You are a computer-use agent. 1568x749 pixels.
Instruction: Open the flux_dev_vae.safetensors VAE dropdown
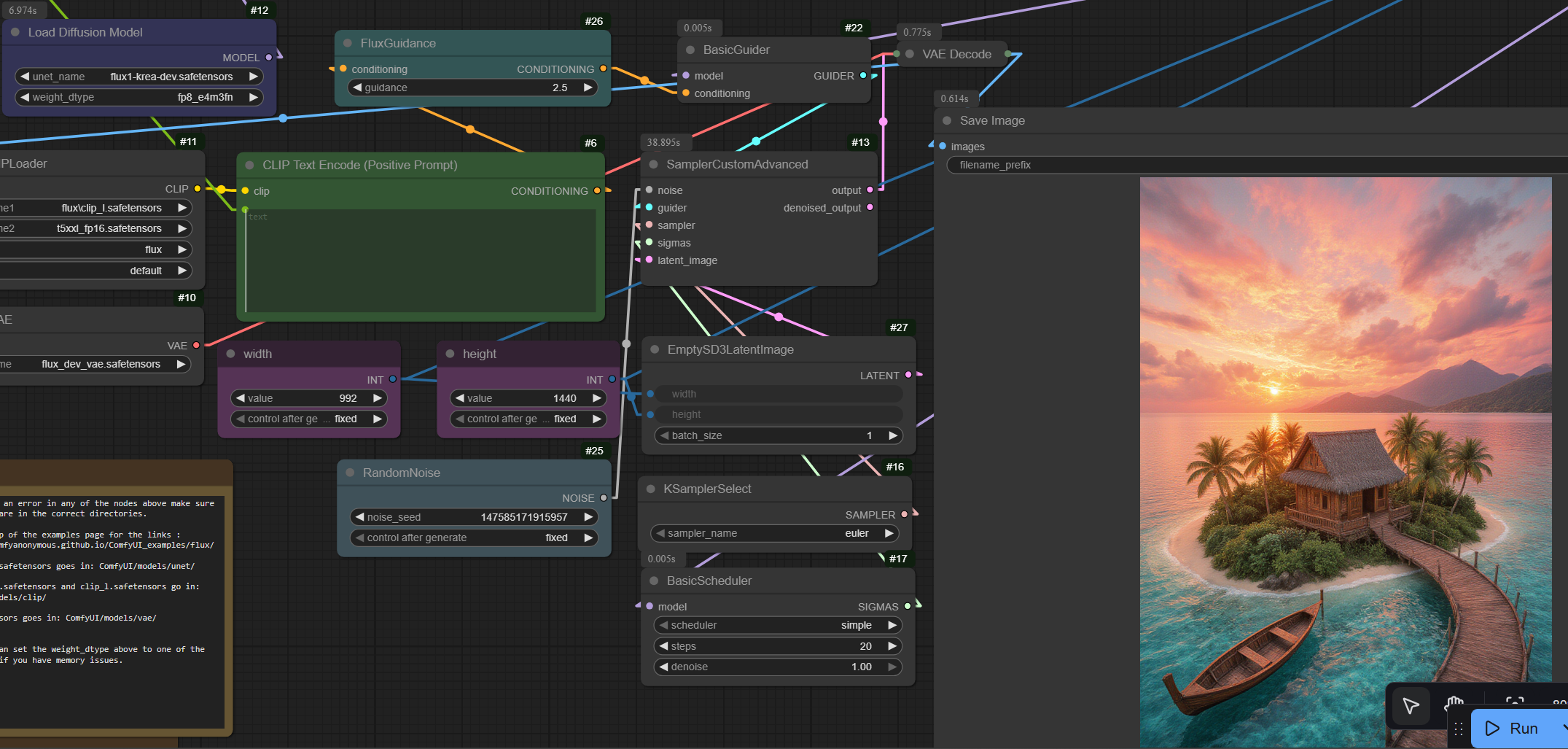click(x=95, y=364)
